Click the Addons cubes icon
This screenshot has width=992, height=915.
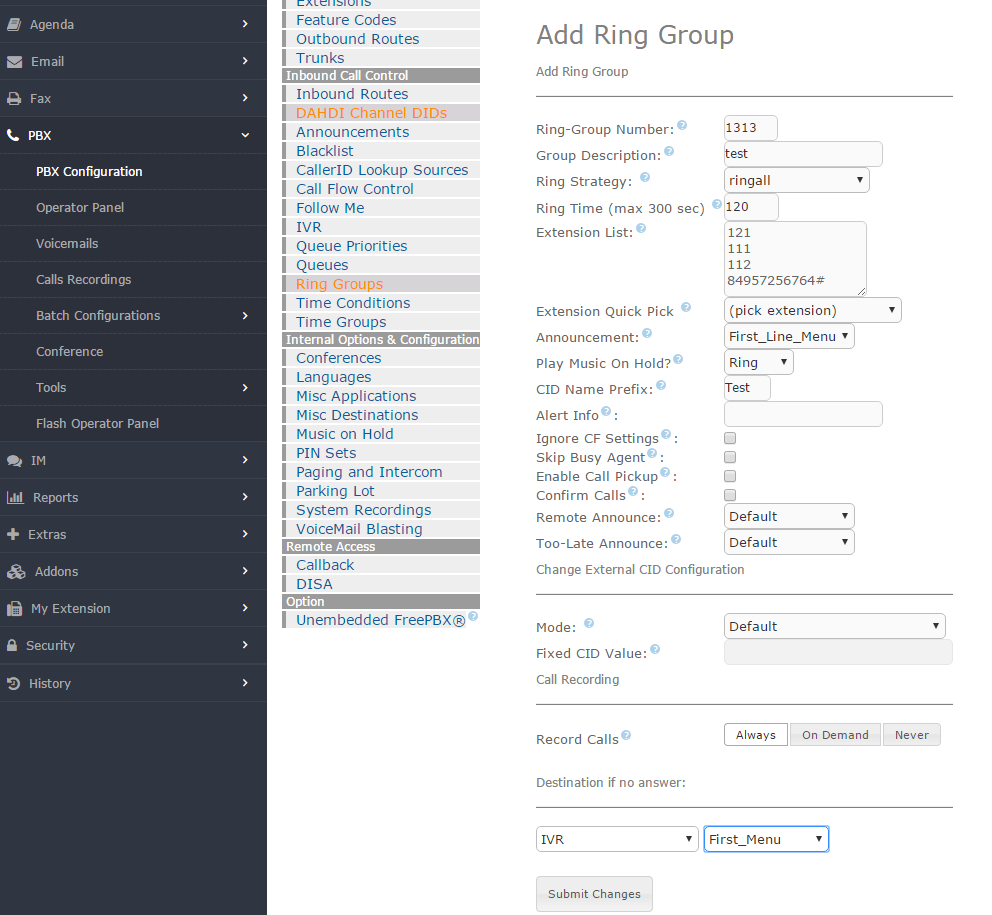[x=15, y=572]
